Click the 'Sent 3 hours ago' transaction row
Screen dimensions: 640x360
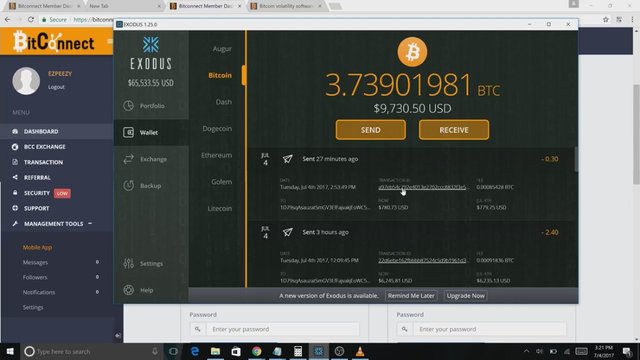point(411,232)
